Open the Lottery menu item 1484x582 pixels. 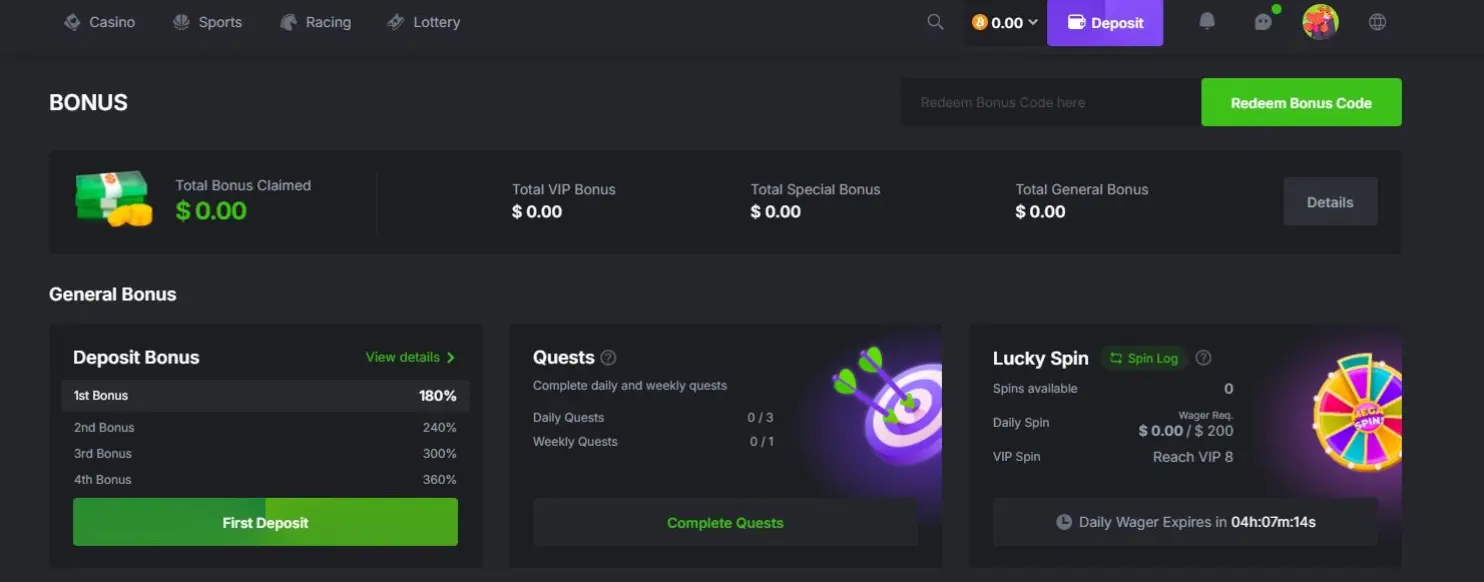(x=423, y=22)
